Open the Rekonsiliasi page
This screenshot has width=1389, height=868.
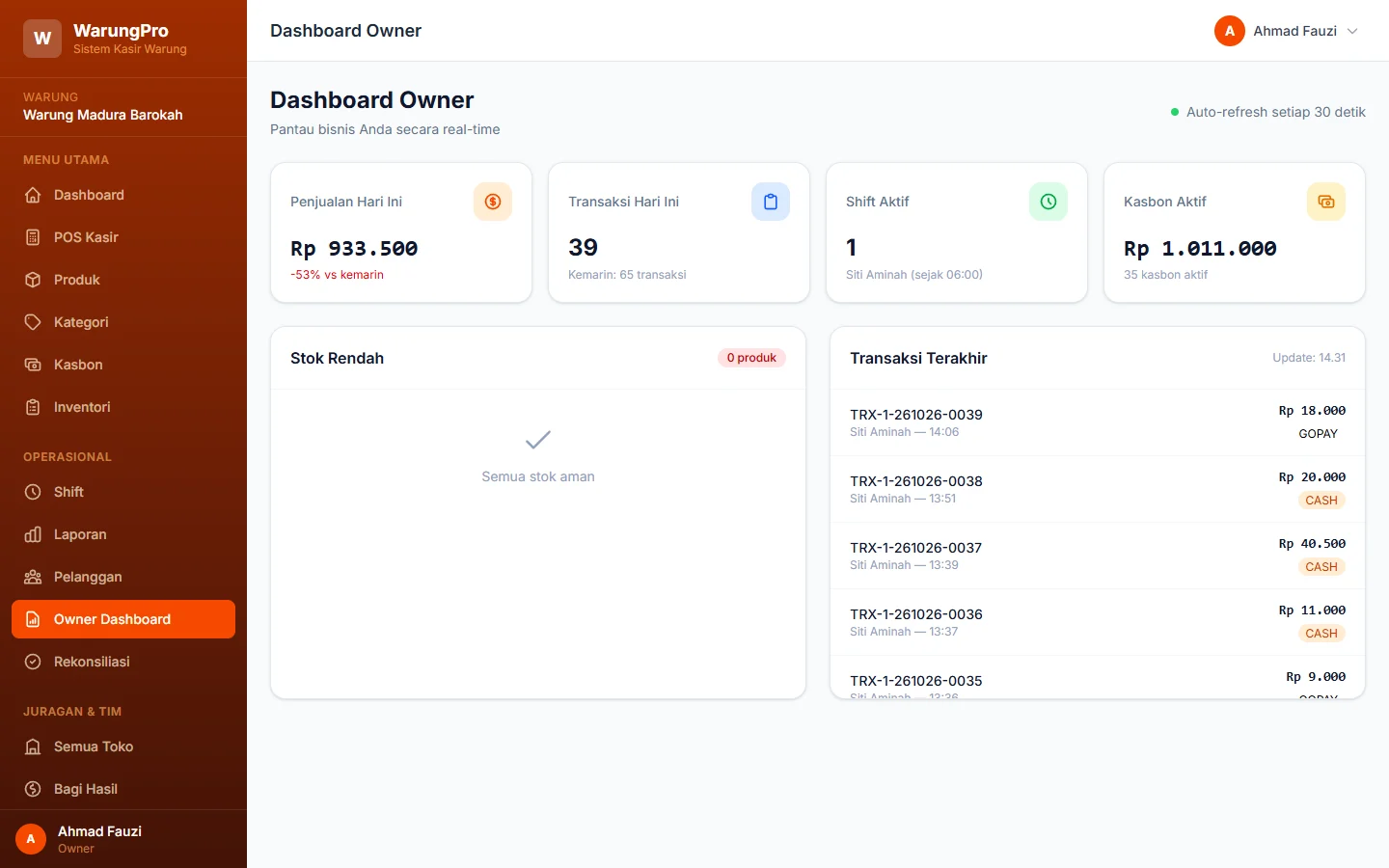pyautogui.click(x=123, y=662)
